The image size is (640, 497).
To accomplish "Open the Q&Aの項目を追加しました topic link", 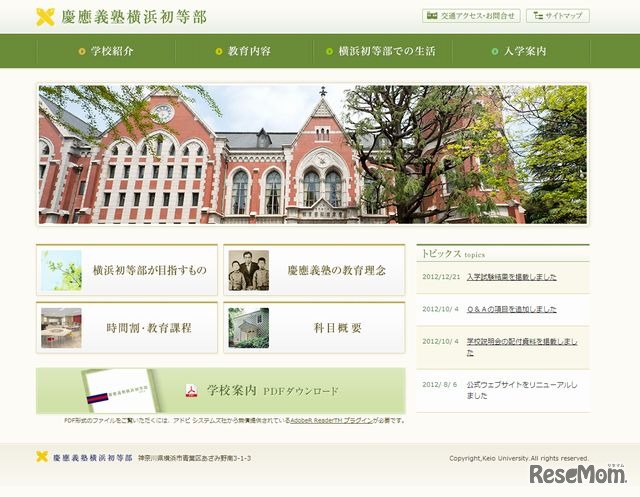I will coord(511,309).
